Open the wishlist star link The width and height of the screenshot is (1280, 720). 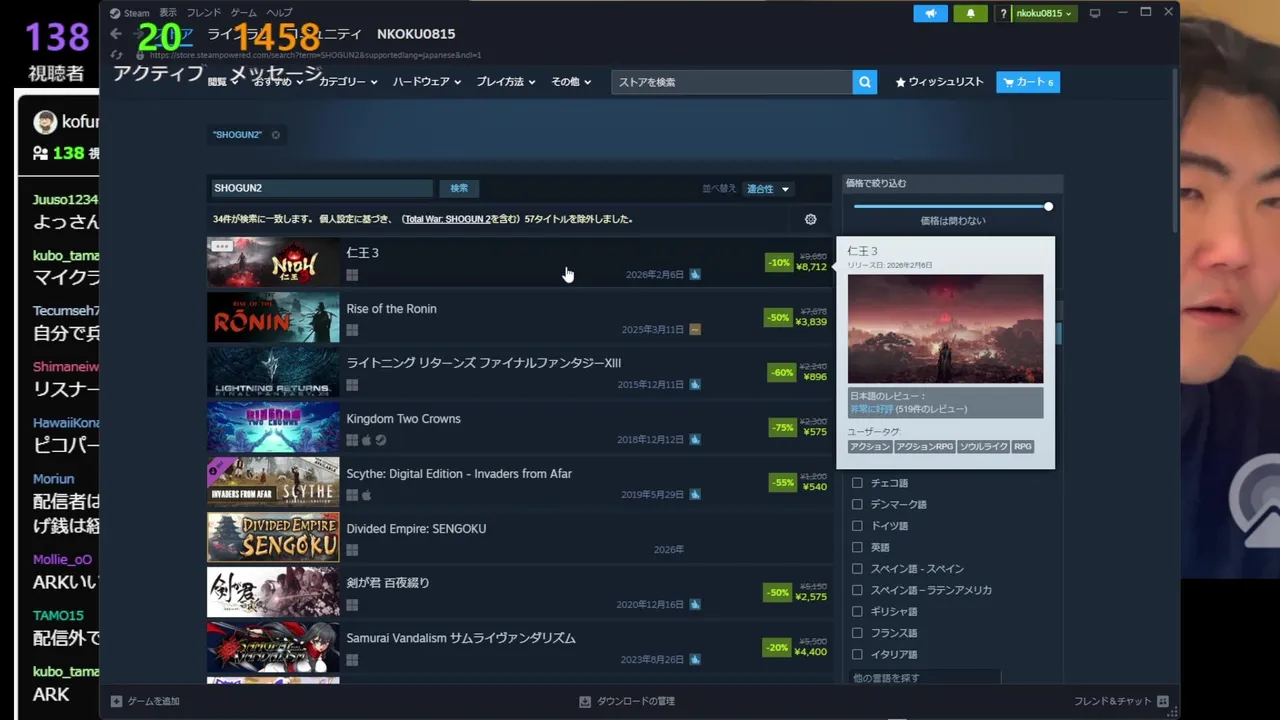(939, 82)
